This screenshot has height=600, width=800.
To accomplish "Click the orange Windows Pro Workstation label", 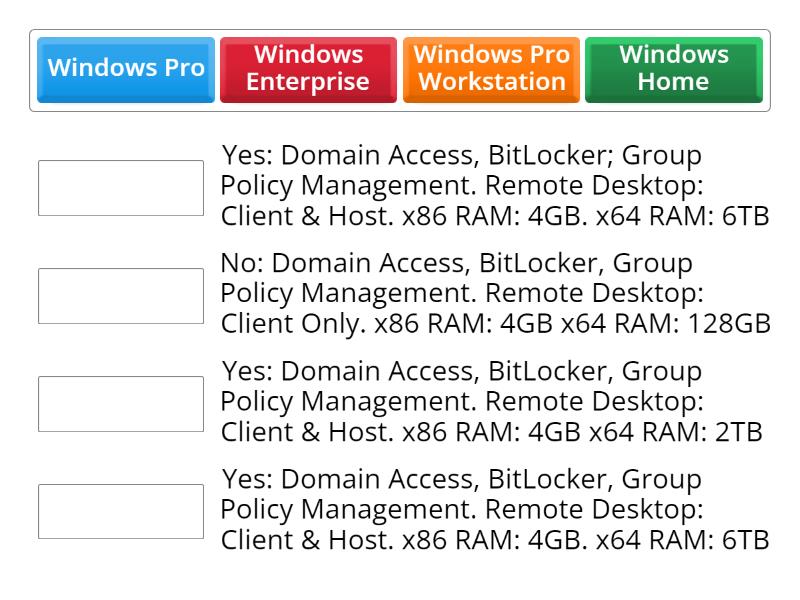I will 492,69.
